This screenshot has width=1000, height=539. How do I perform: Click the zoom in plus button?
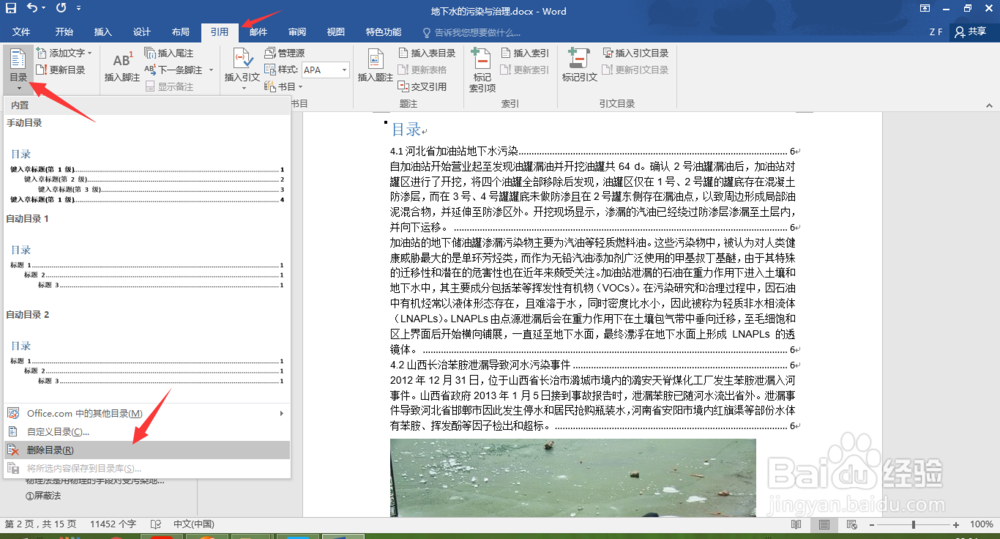(955, 524)
